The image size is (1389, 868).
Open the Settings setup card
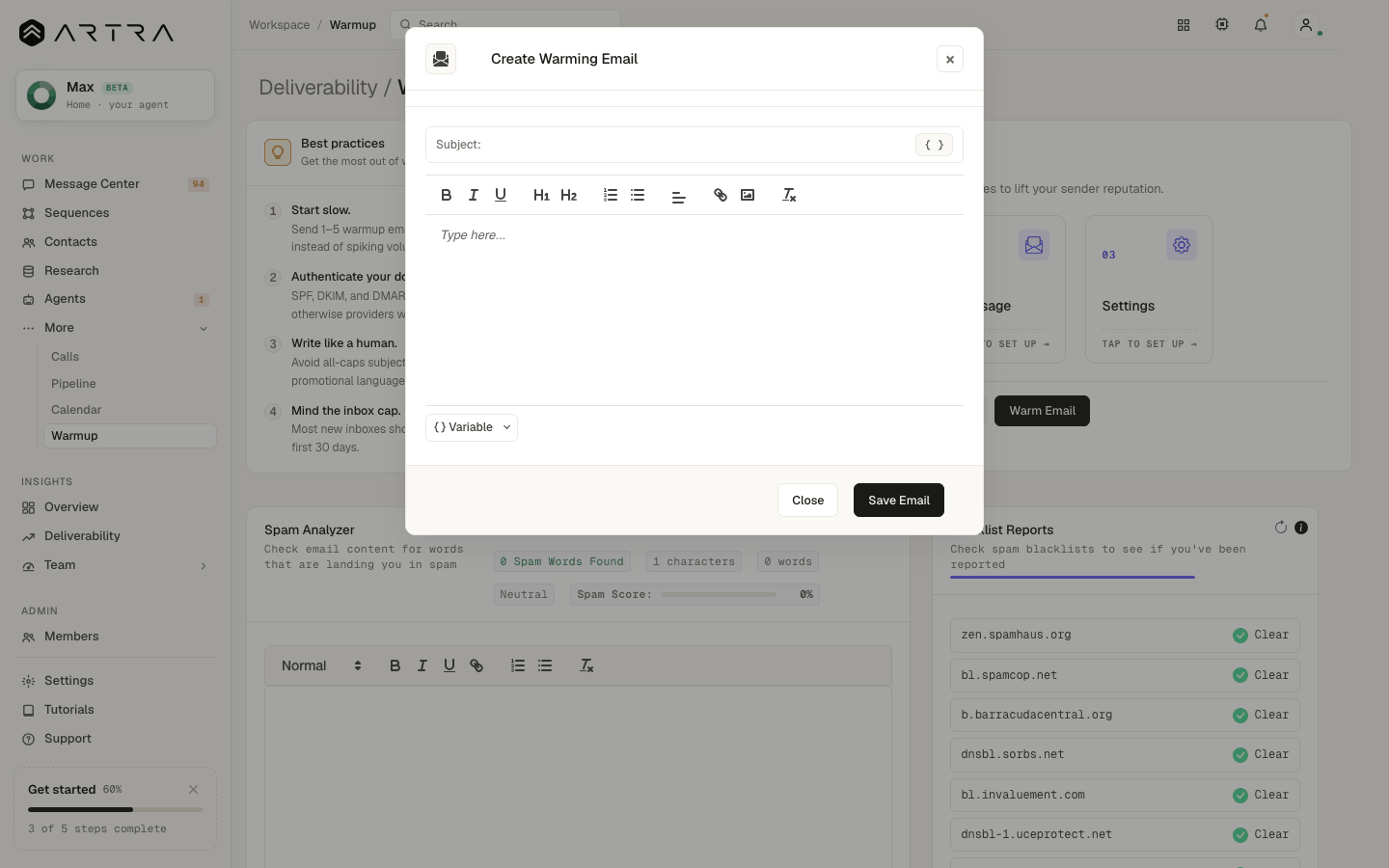1149,289
